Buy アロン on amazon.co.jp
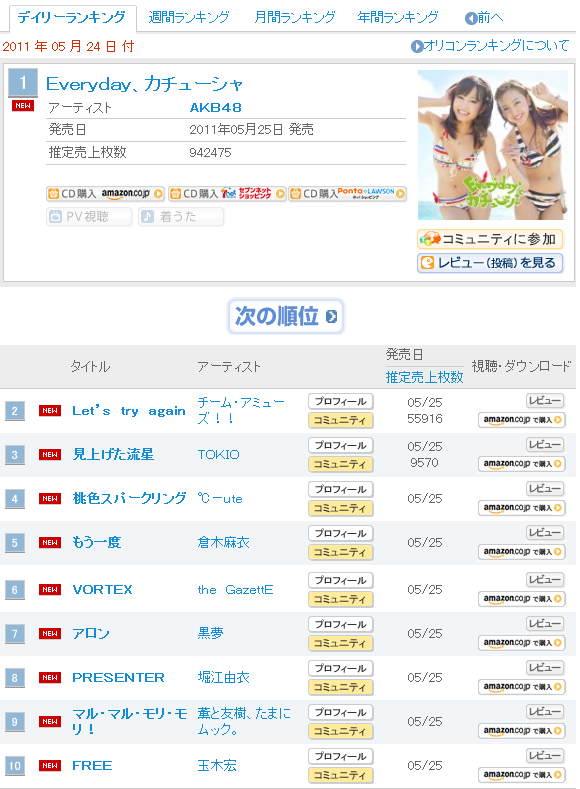The image size is (580, 789). pos(522,643)
